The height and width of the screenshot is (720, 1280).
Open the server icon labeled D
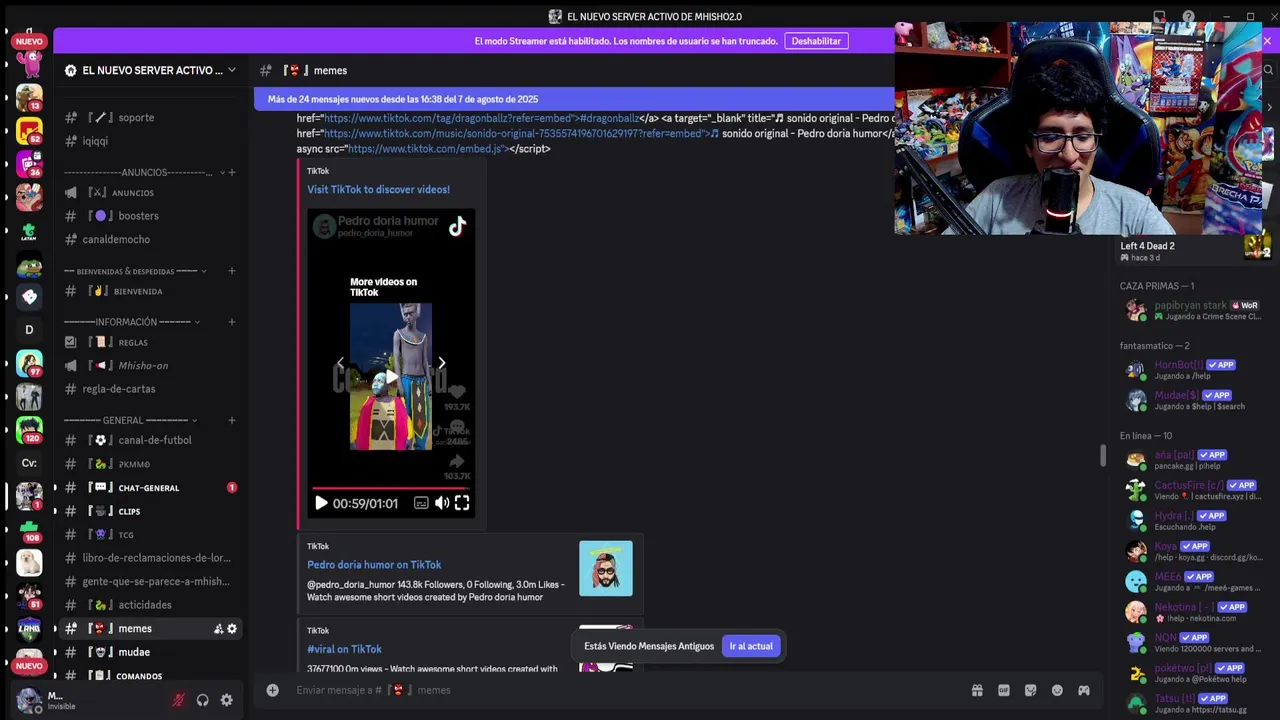(29, 329)
